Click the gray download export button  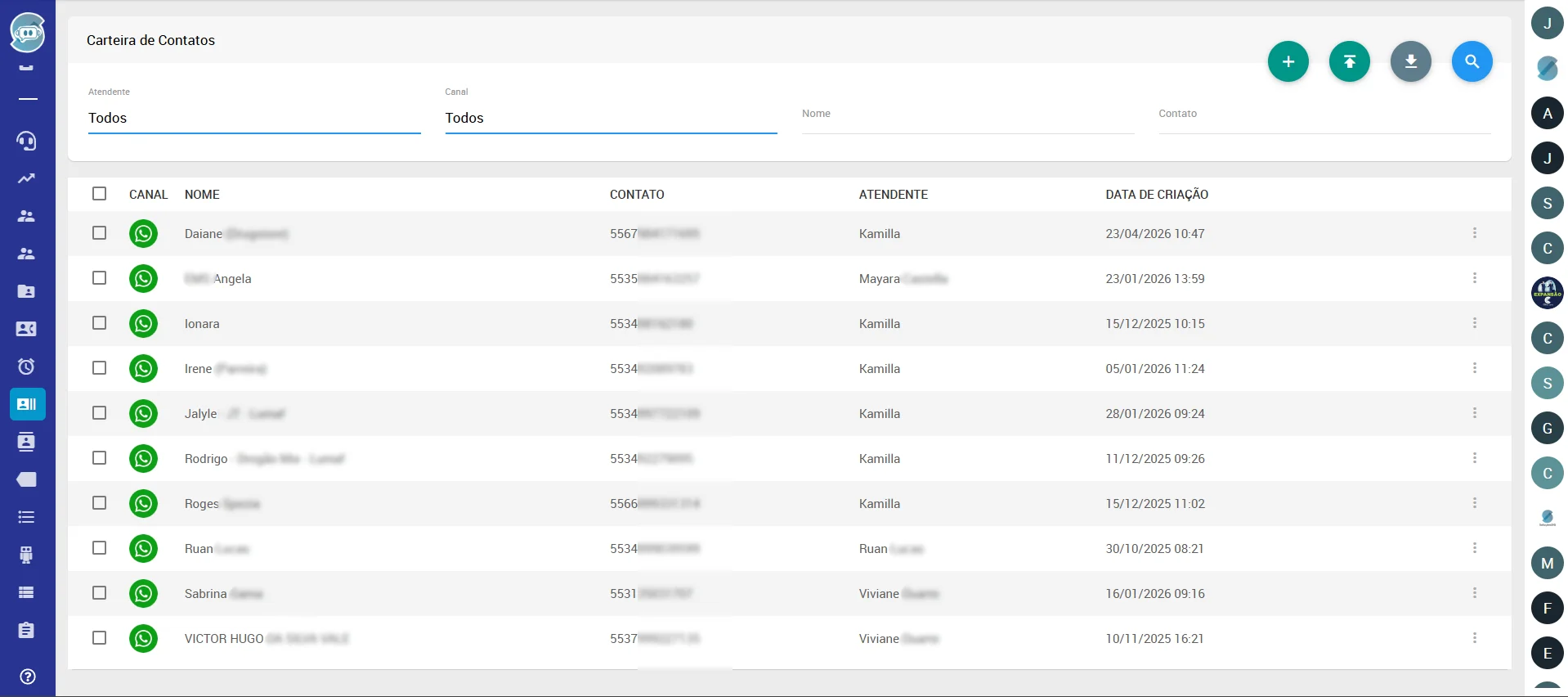point(1410,61)
